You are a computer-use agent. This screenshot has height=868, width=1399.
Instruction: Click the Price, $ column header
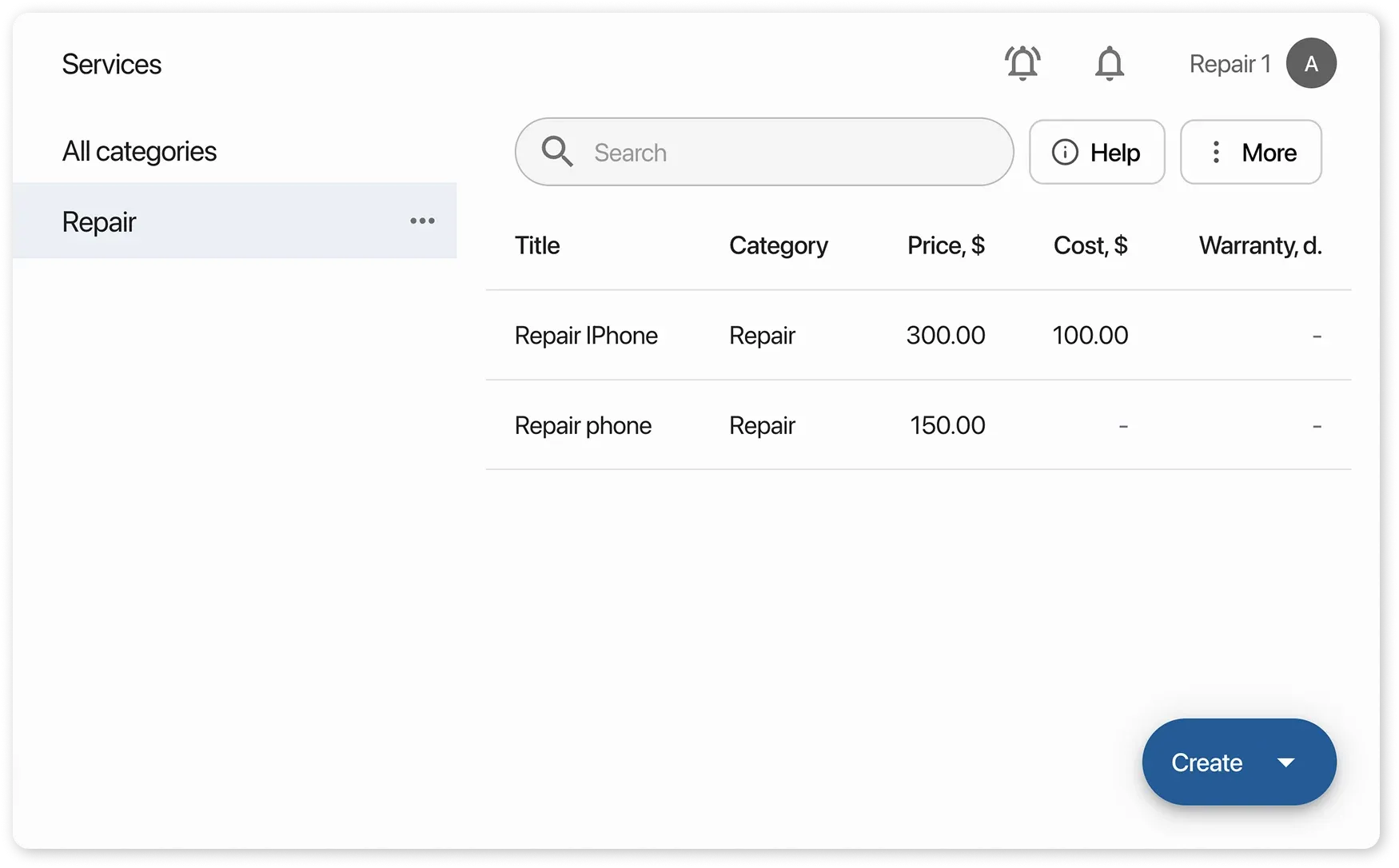click(x=946, y=245)
